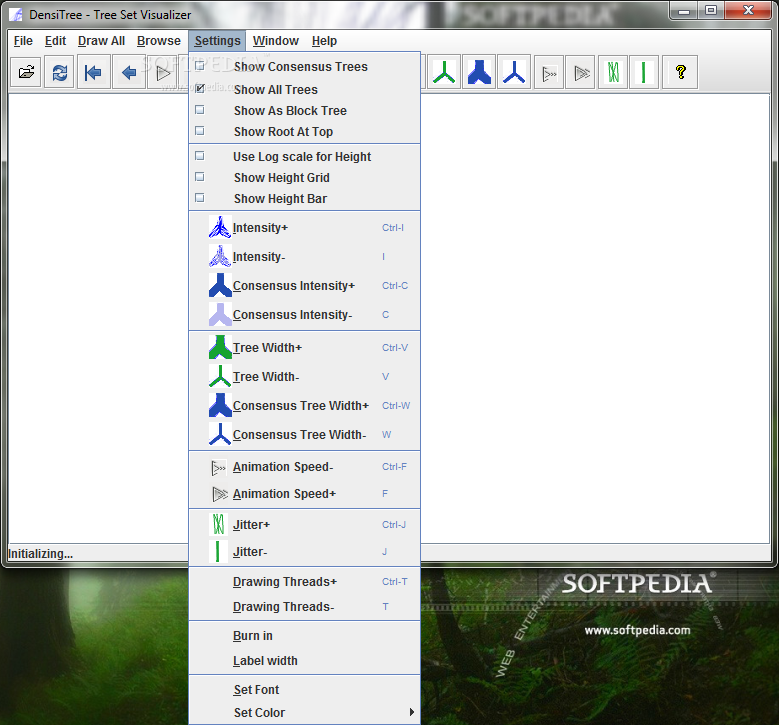Image resolution: width=779 pixels, height=725 pixels.
Task: Select Drawing Threads- entry
Action: coord(305,607)
